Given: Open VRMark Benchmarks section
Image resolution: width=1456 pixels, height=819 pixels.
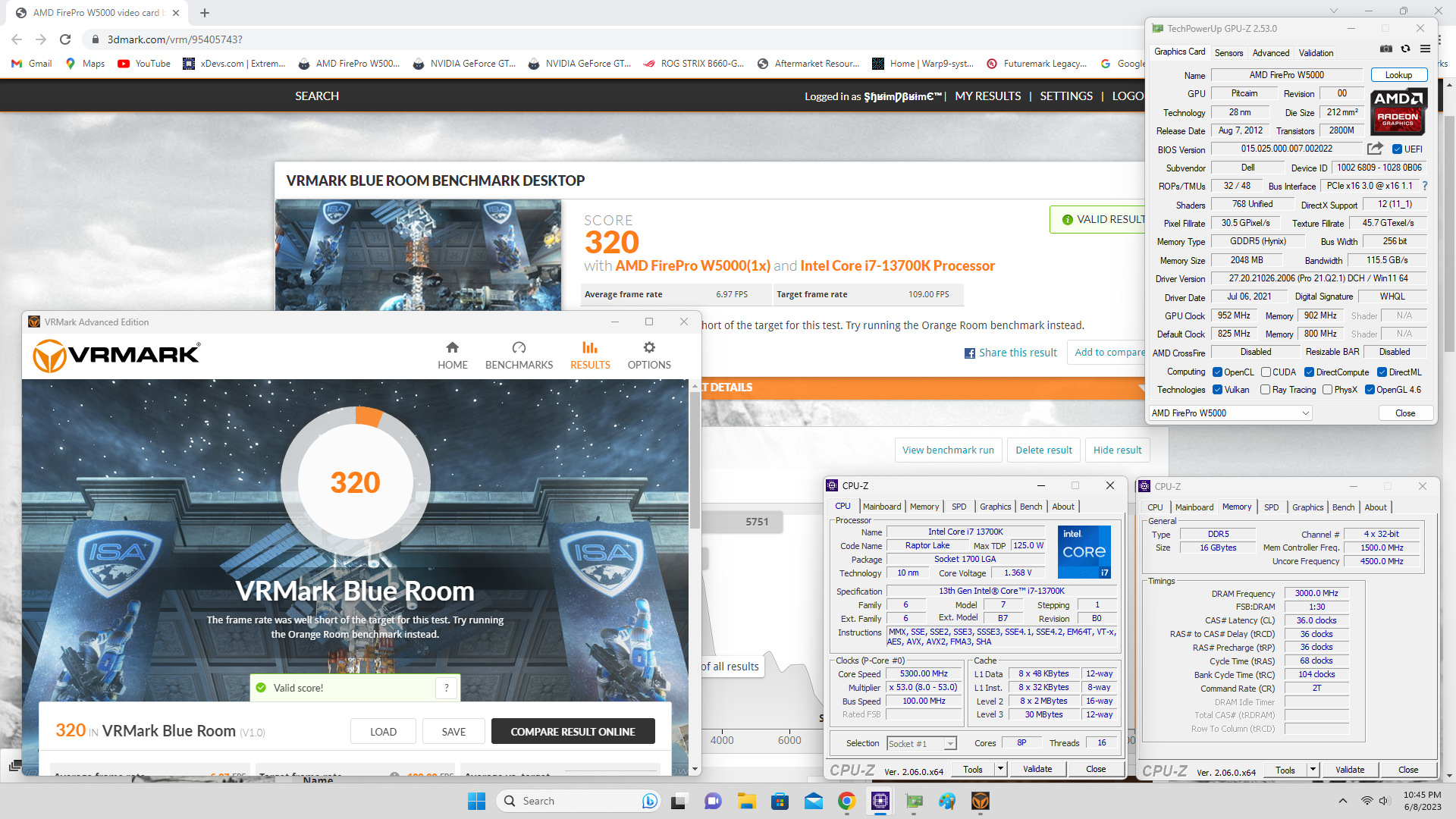Looking at the screenshot, I should [x=519, y=355].
